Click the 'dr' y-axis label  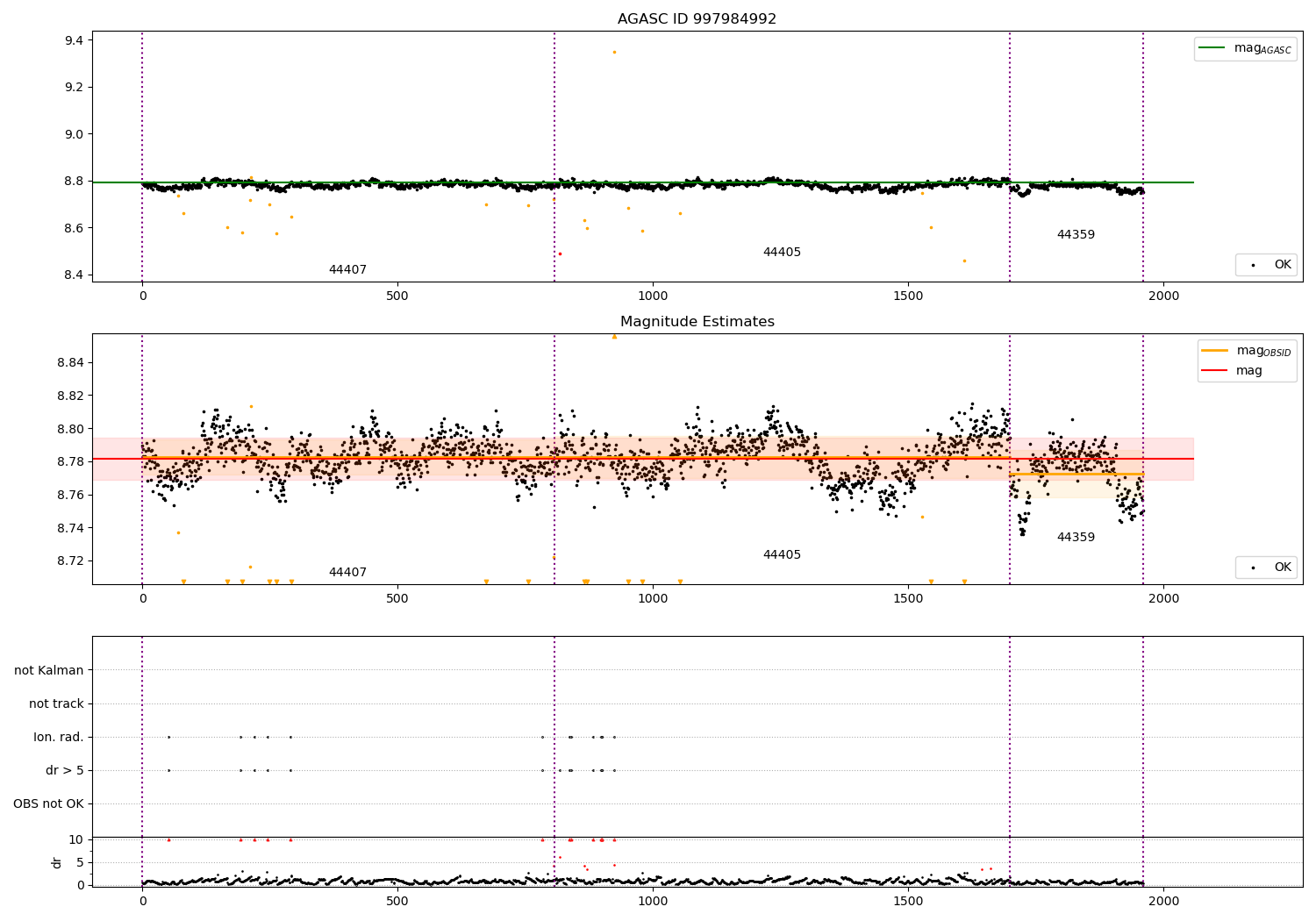56,862
